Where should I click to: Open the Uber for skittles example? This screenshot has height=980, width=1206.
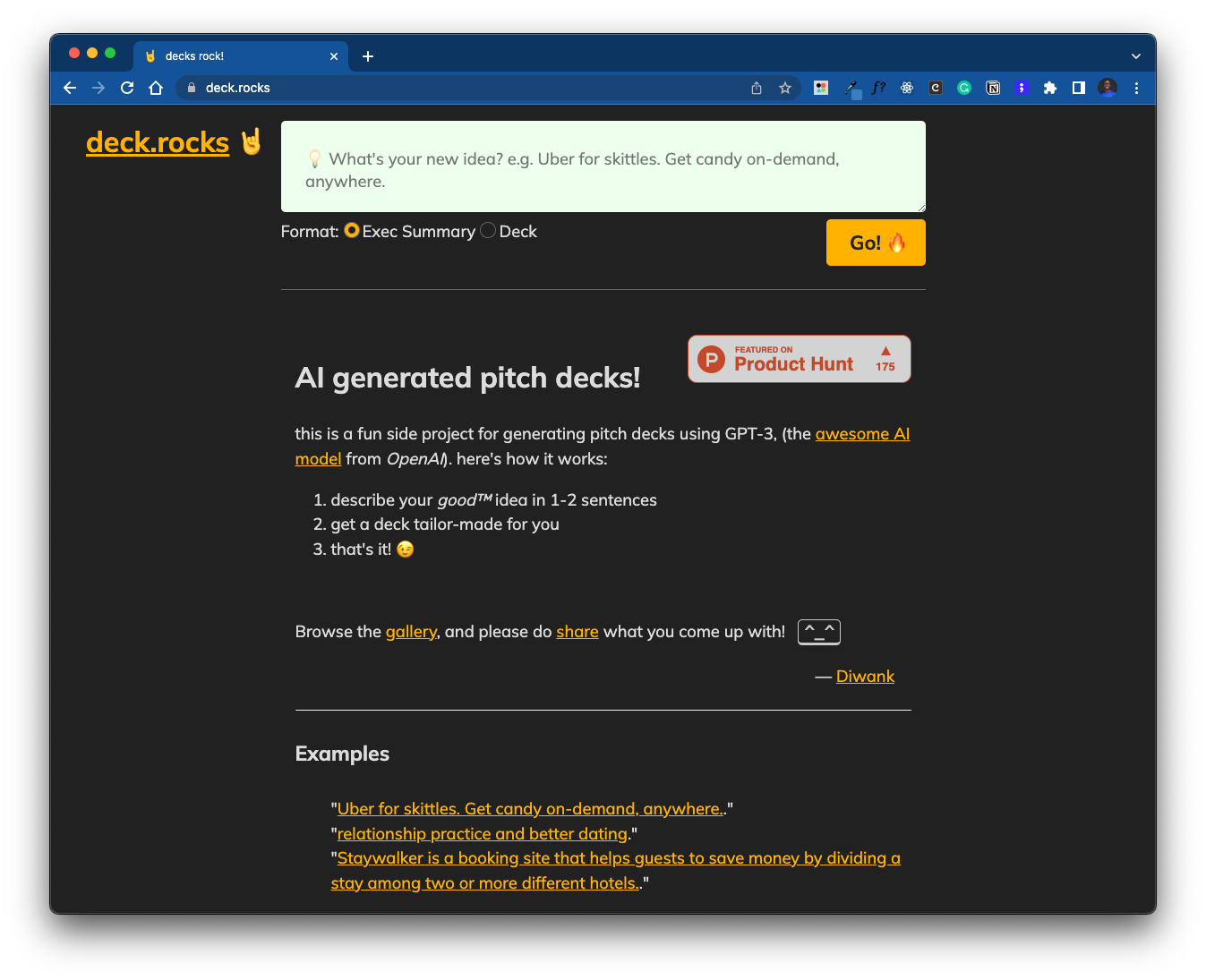pyautogui.click(x=532, y=809)
